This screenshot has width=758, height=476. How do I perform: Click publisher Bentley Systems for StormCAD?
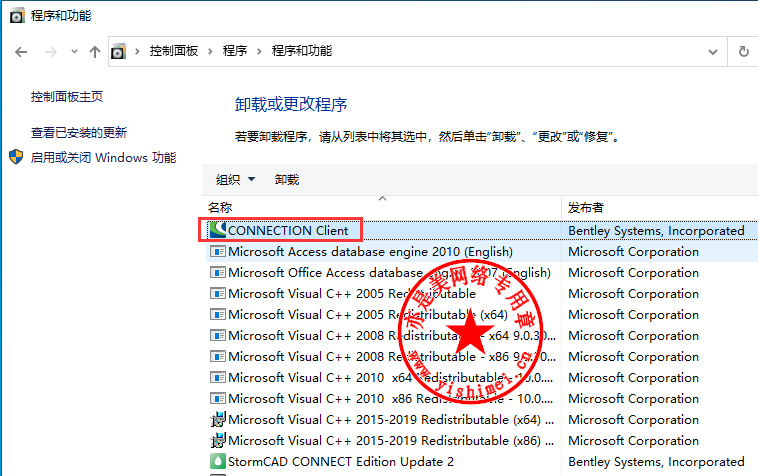656,462
